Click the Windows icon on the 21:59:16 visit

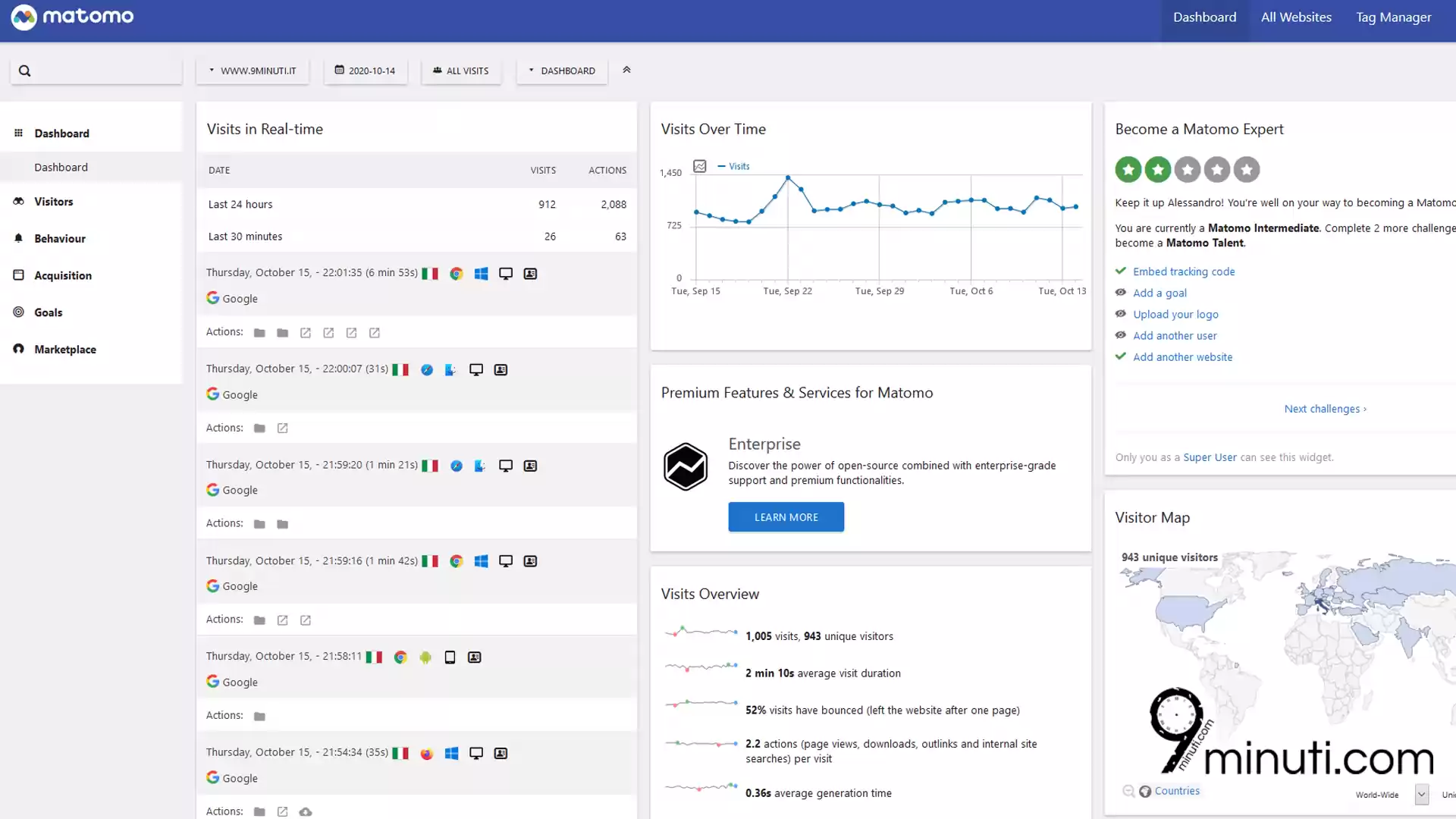(x=481, y=561)
